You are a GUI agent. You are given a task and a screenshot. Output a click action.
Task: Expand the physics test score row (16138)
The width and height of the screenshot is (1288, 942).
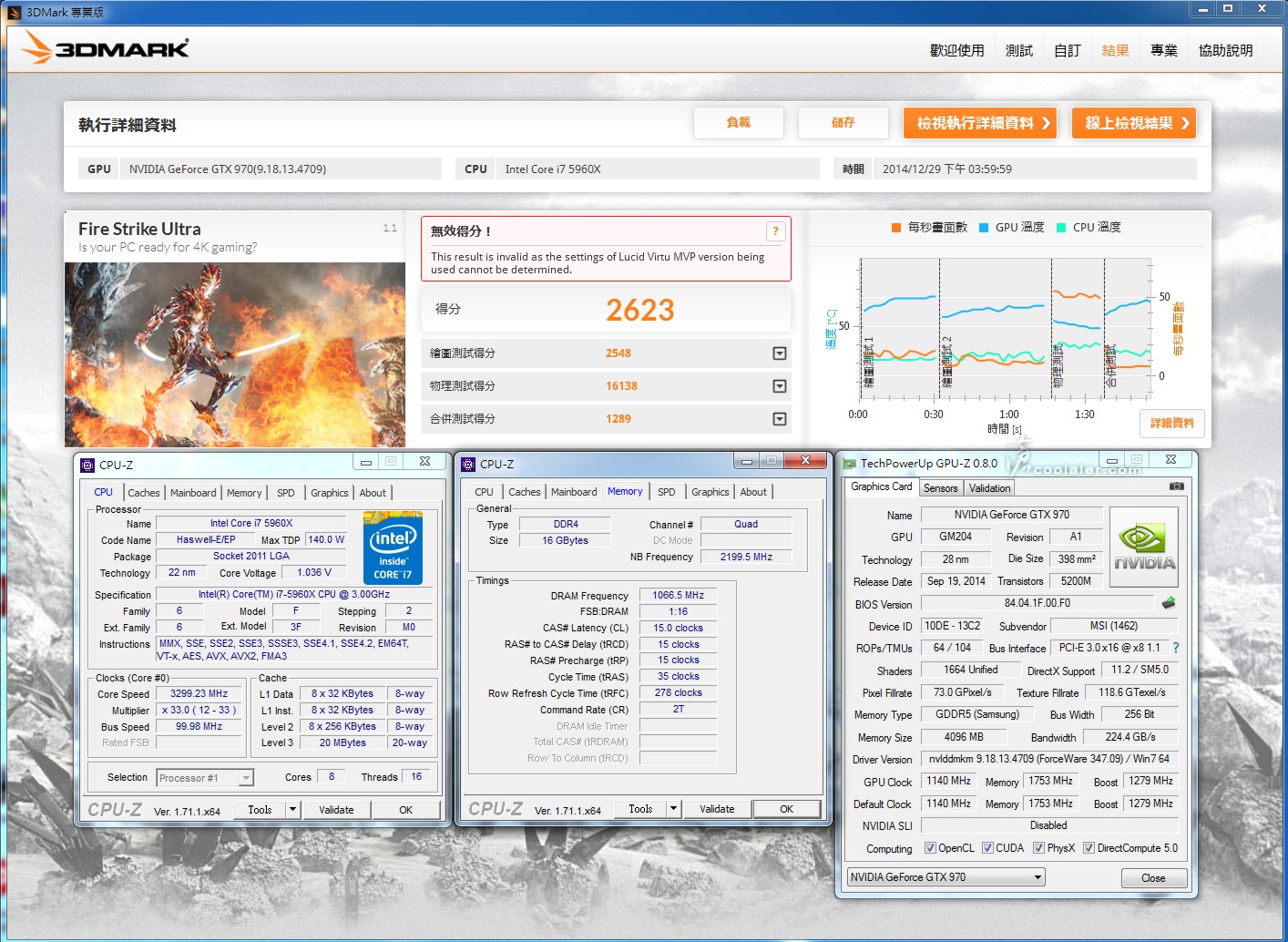[x=780, y=386]
